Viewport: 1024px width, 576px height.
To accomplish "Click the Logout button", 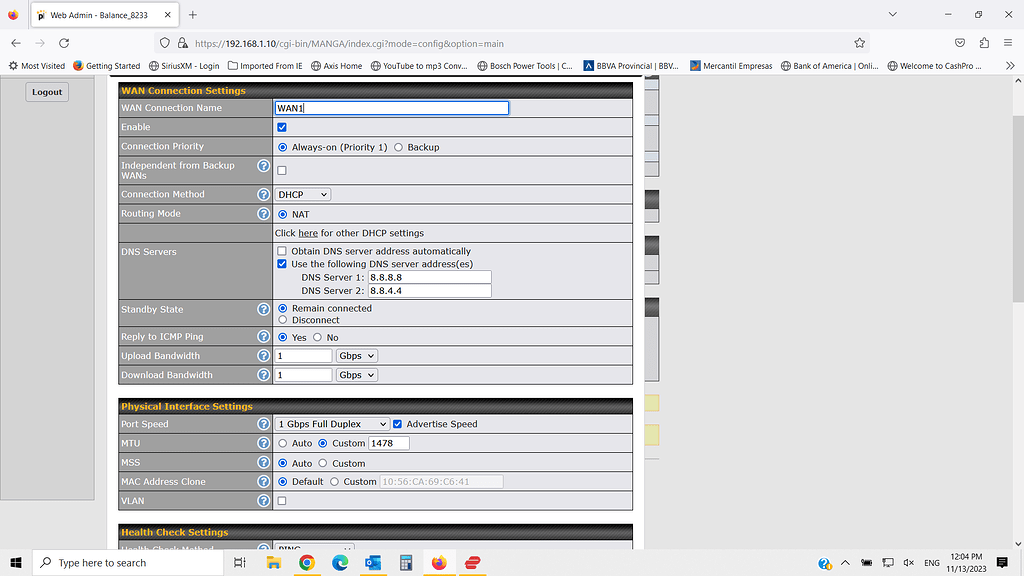I will pyautogui.click(x=47, y=92).
